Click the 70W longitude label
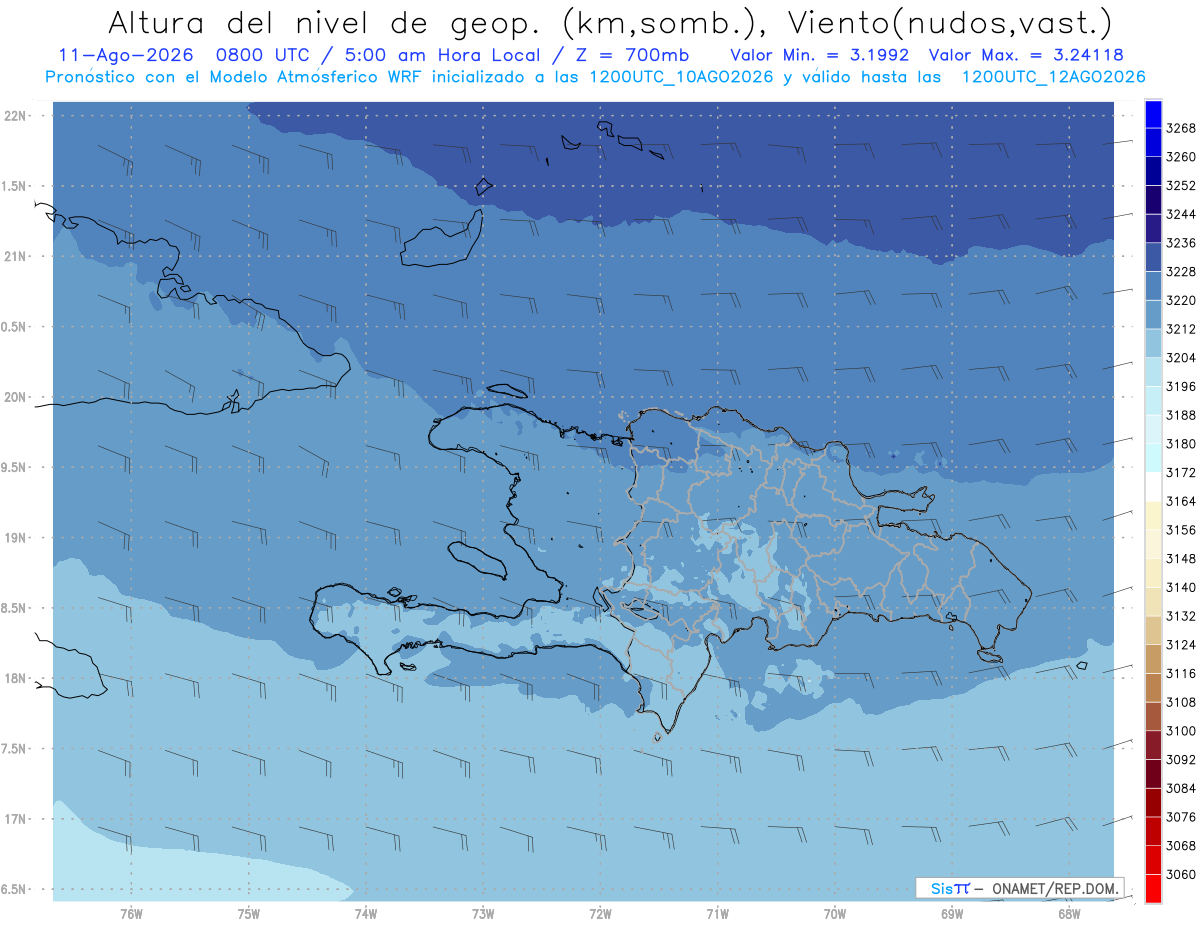 coord(834,913)
